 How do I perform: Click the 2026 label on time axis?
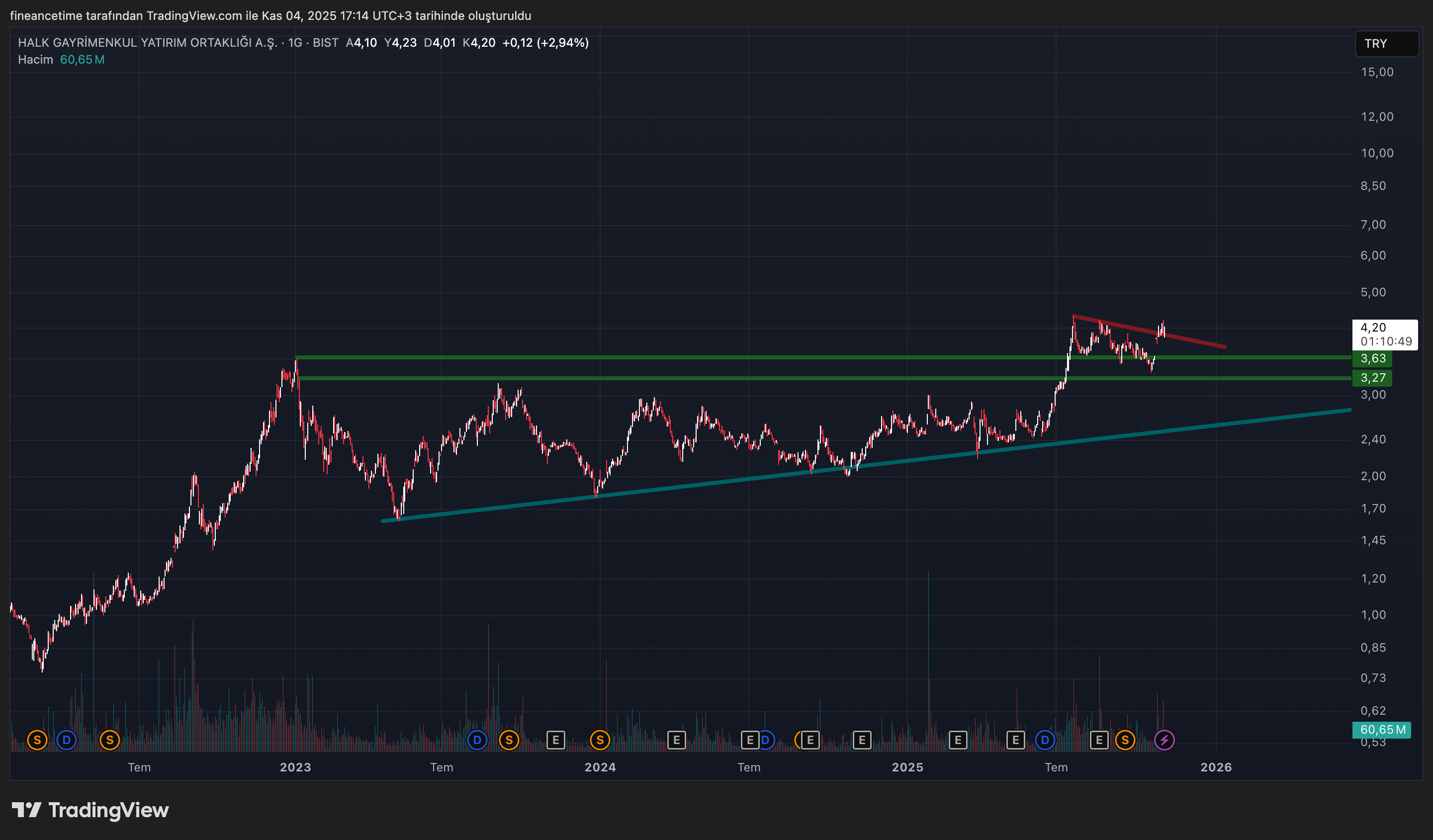point(1216,767)
